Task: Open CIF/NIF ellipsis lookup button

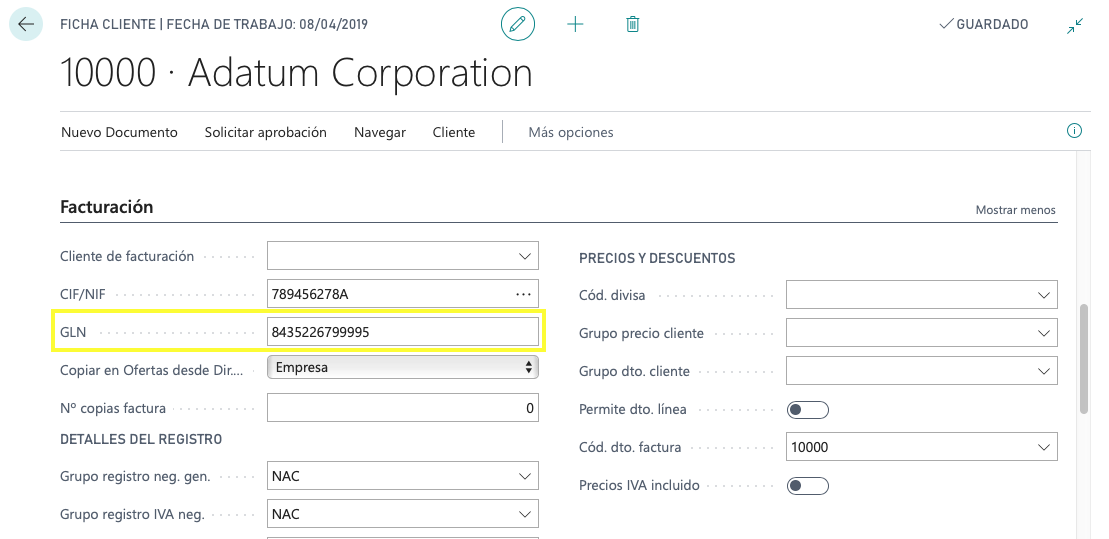Action: pos(523,294)
